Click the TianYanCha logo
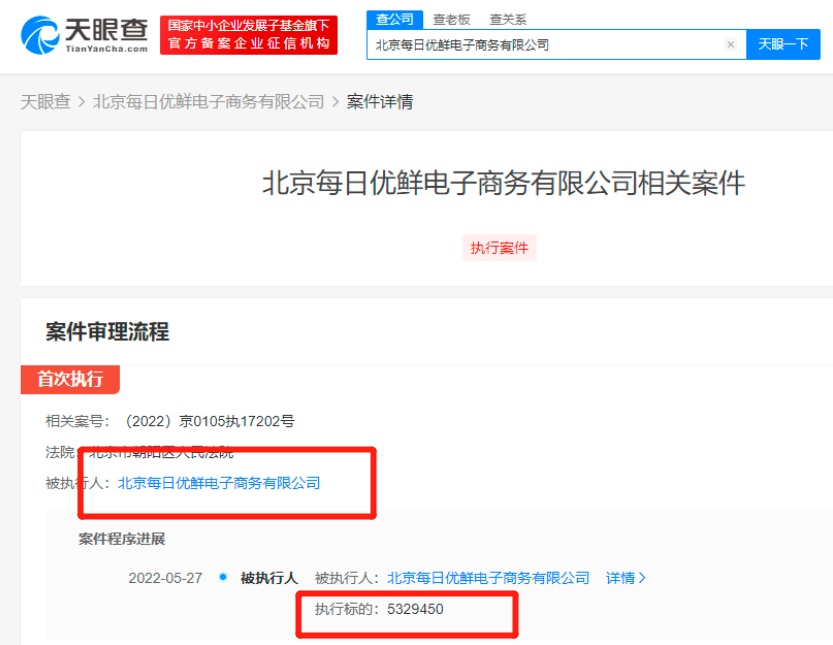This screenshot has height=645, width=833. pyautogui.click(x=84, y=35)
